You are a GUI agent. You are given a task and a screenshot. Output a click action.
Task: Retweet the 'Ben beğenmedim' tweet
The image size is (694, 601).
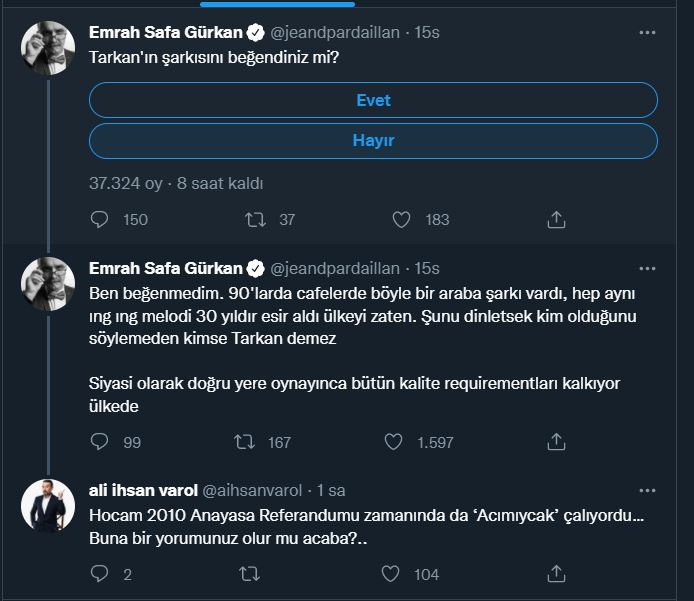[x=243, y=441]
